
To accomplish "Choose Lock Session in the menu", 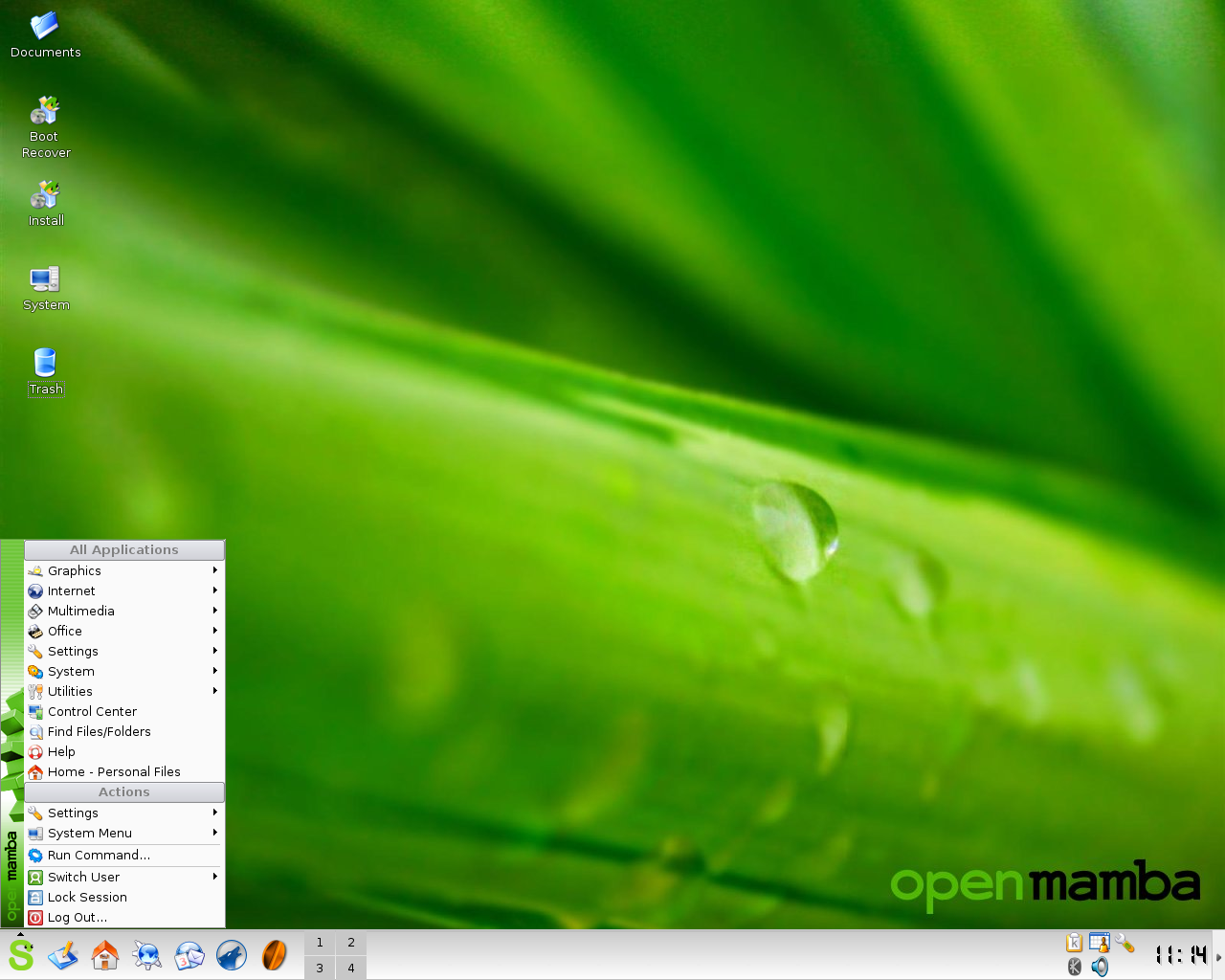I will [124, 897].
